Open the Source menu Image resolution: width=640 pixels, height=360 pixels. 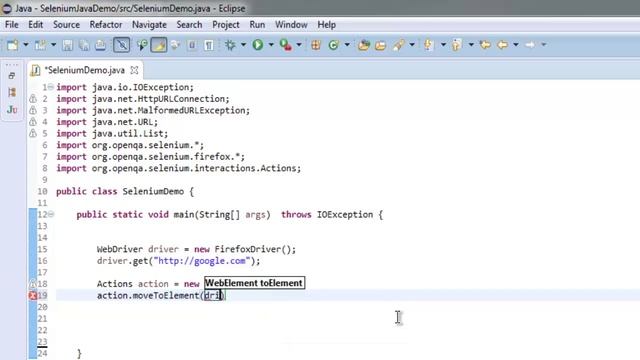coord(66,24)
